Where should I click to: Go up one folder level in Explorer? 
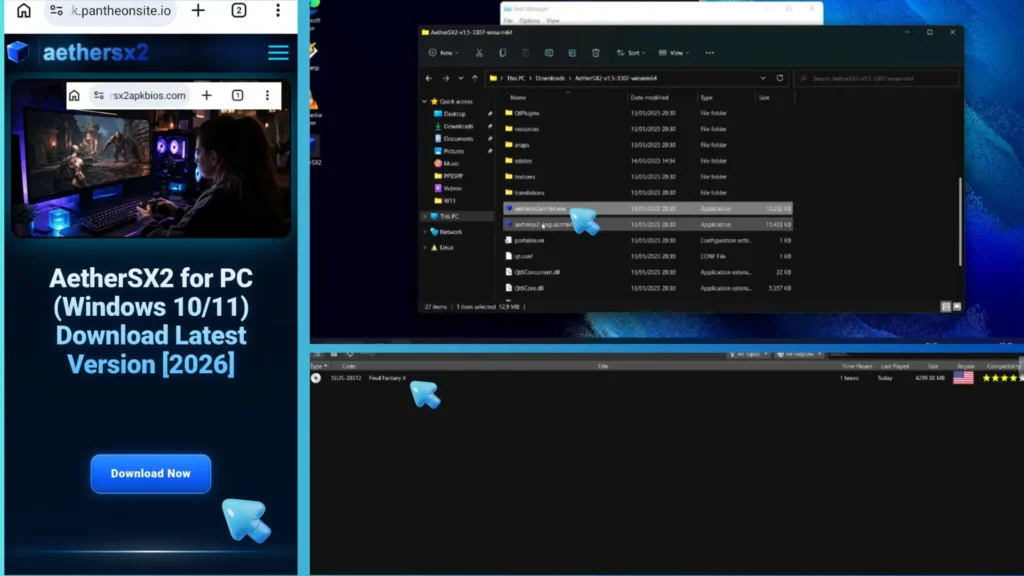pos(475,78)
